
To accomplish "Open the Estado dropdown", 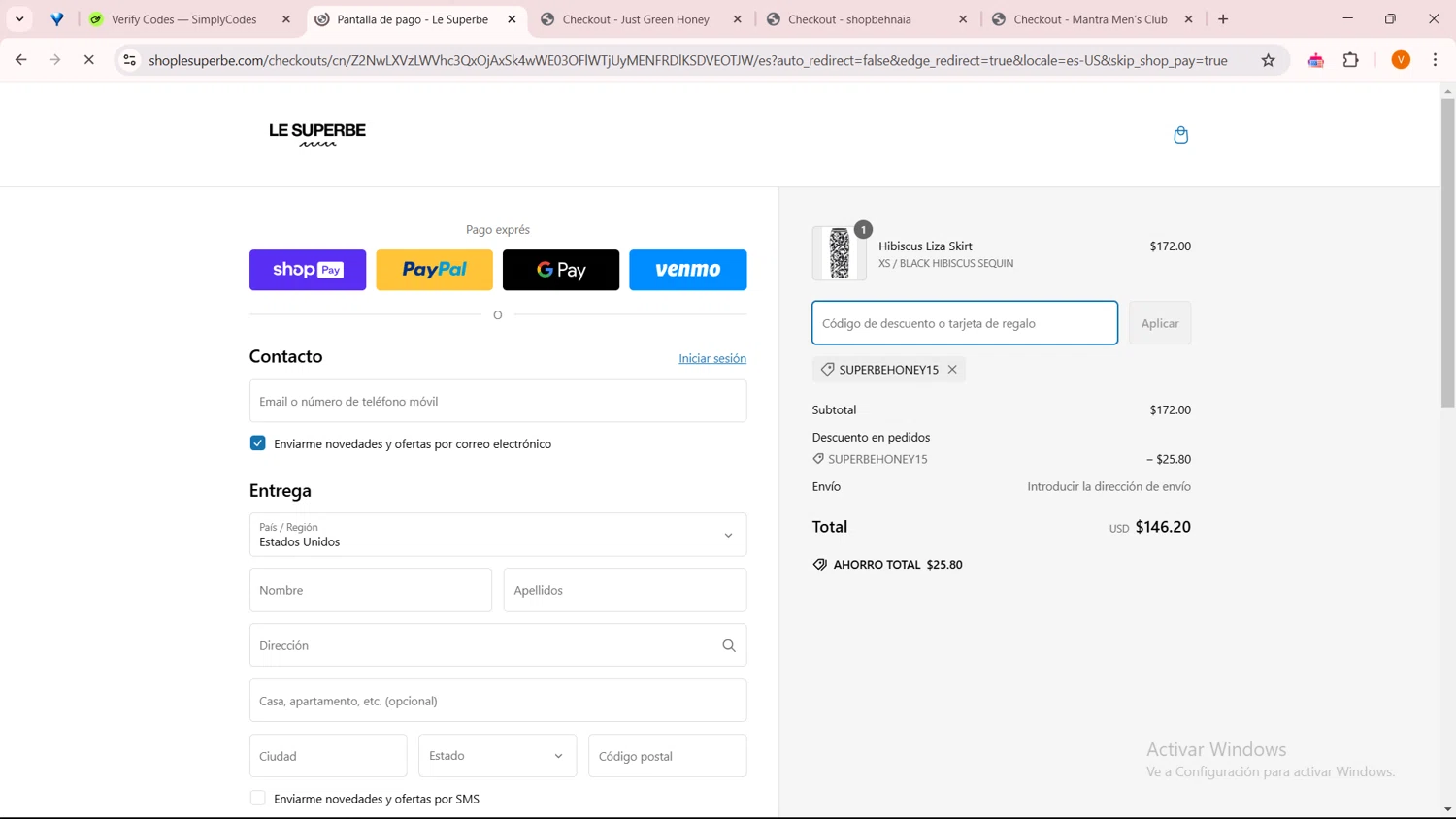I will pyautogui.click(x=497, y=756).
